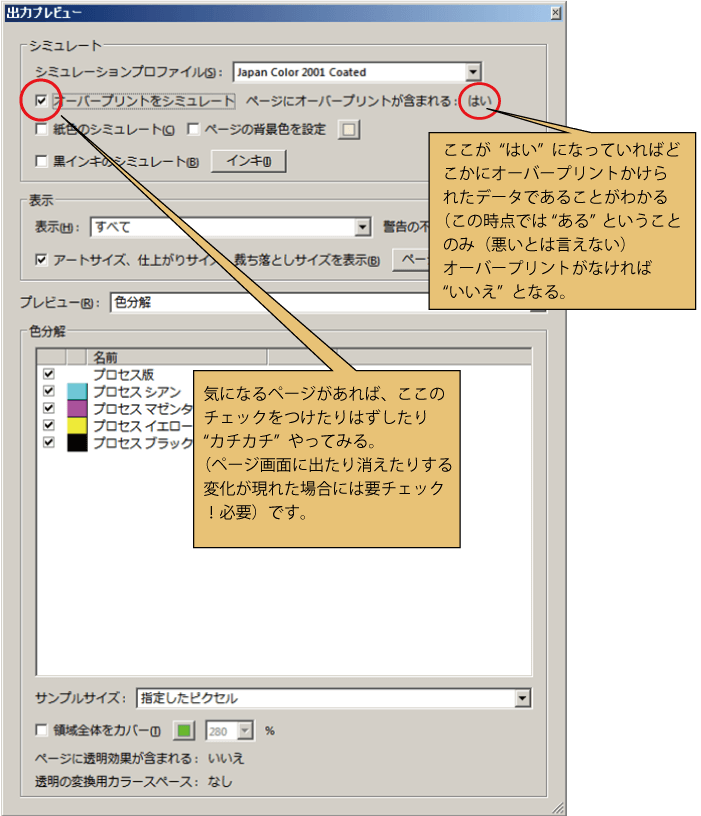Click the magenta swatch icon for プロセス マゼンタ
Image resolution: width=701 pixels, height=816 pixels.
tap(77, 408)
